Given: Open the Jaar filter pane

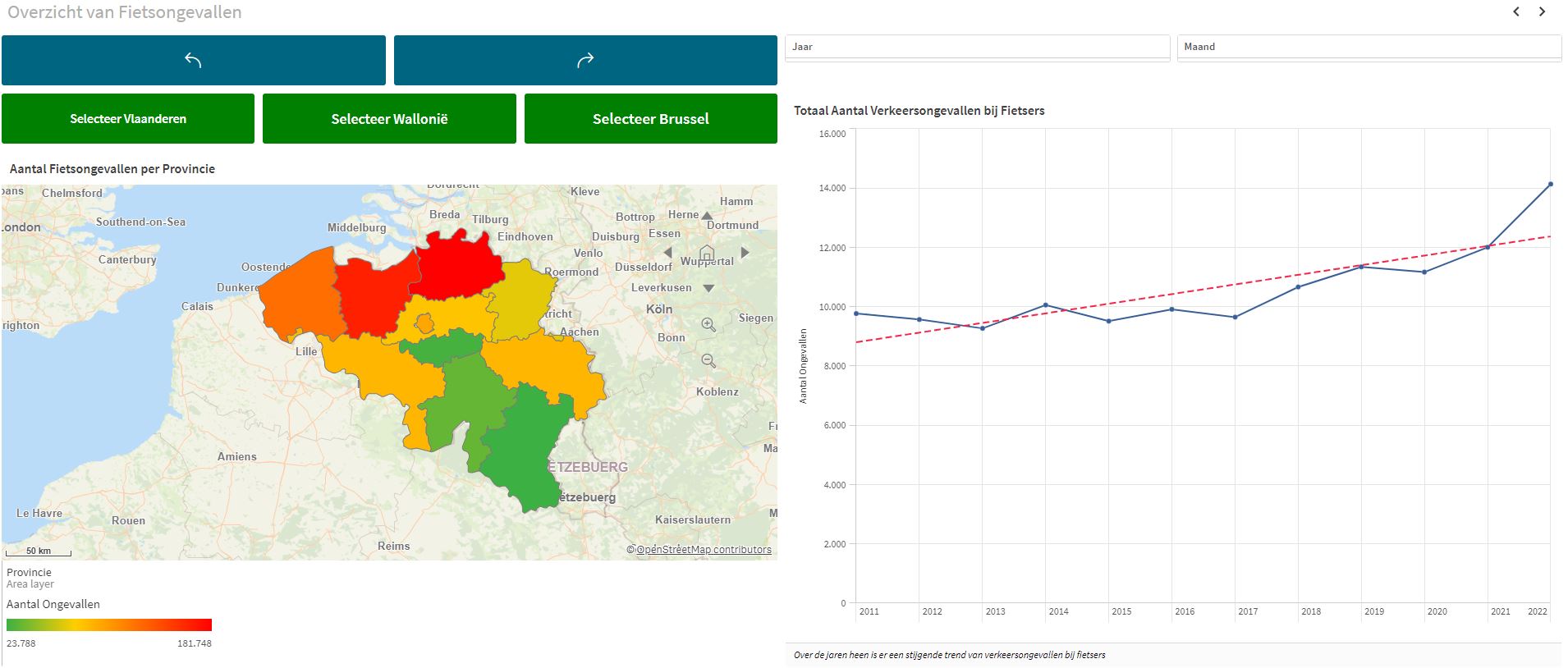Looking at the screenshot, I should (976, 47).
